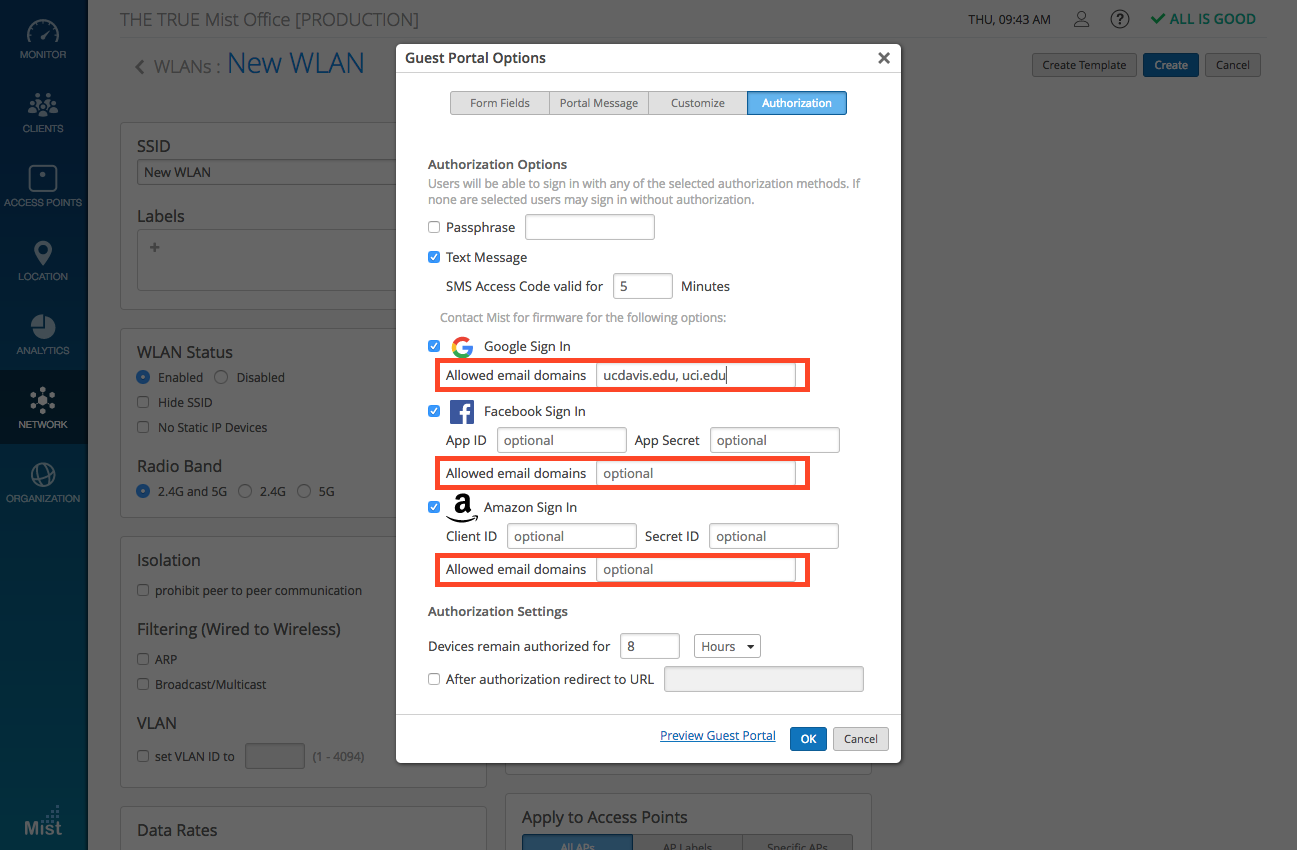Open the Portal Message tab
Image resolution: width=1297 pixels, height=850 pixels.
tap(598, 103)
